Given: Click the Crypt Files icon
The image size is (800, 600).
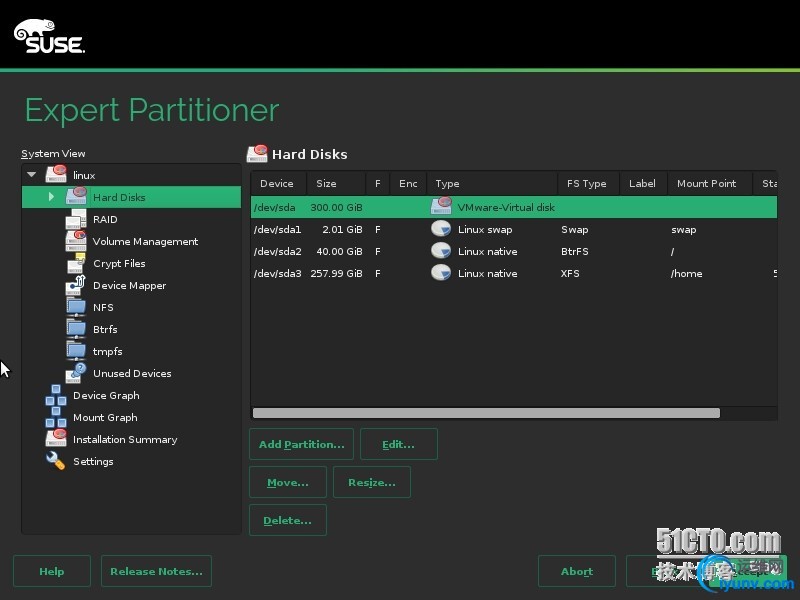Looking at the screenshot, I should pyautogui.click(x=76, y=263).
